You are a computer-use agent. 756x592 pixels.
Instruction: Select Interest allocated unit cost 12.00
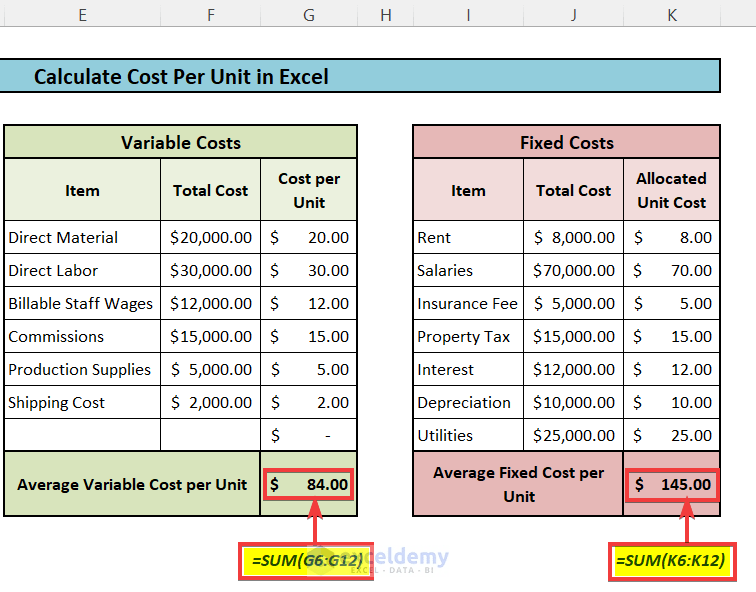672,369
